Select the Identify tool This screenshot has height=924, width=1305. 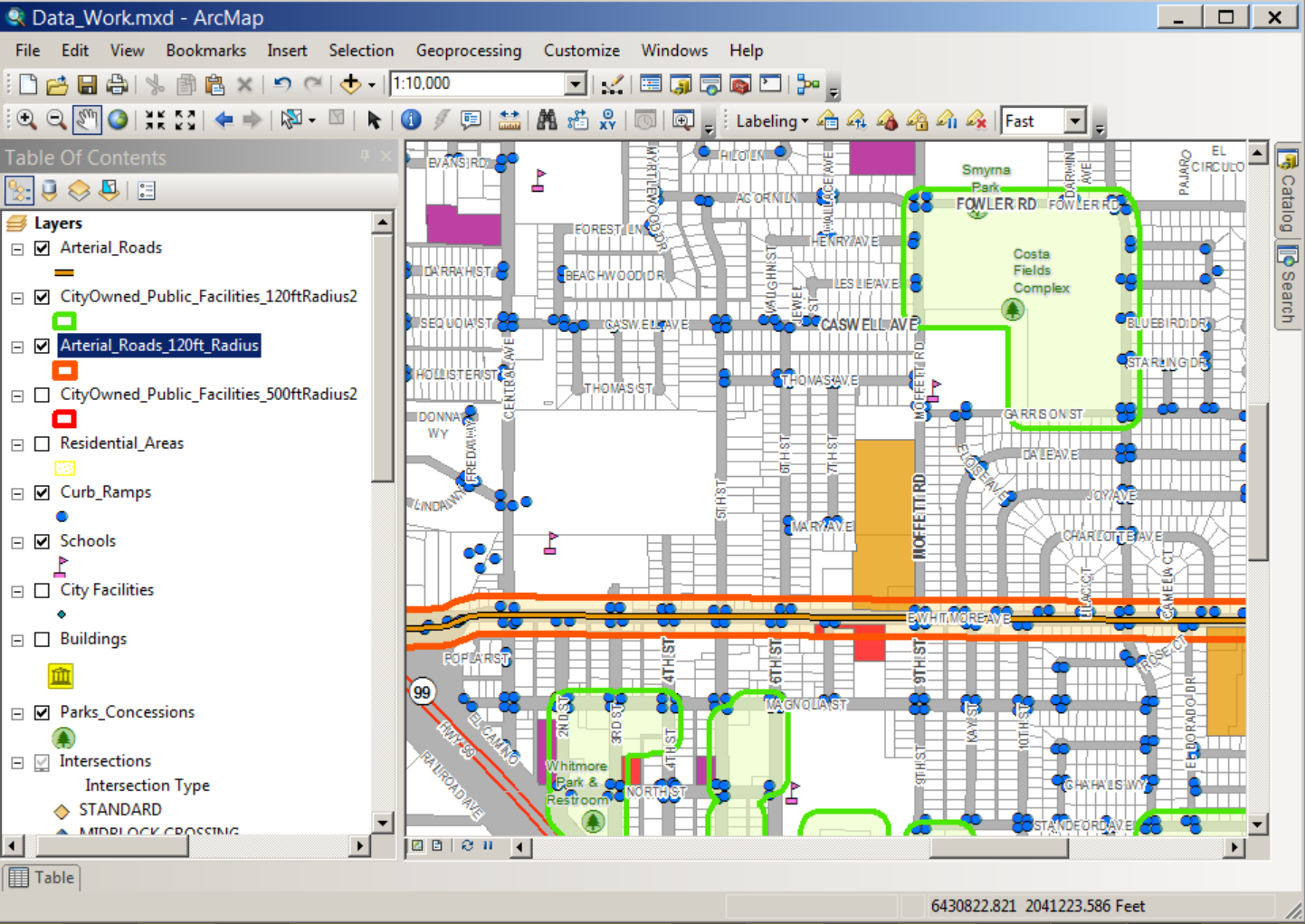tap(411, 120)
